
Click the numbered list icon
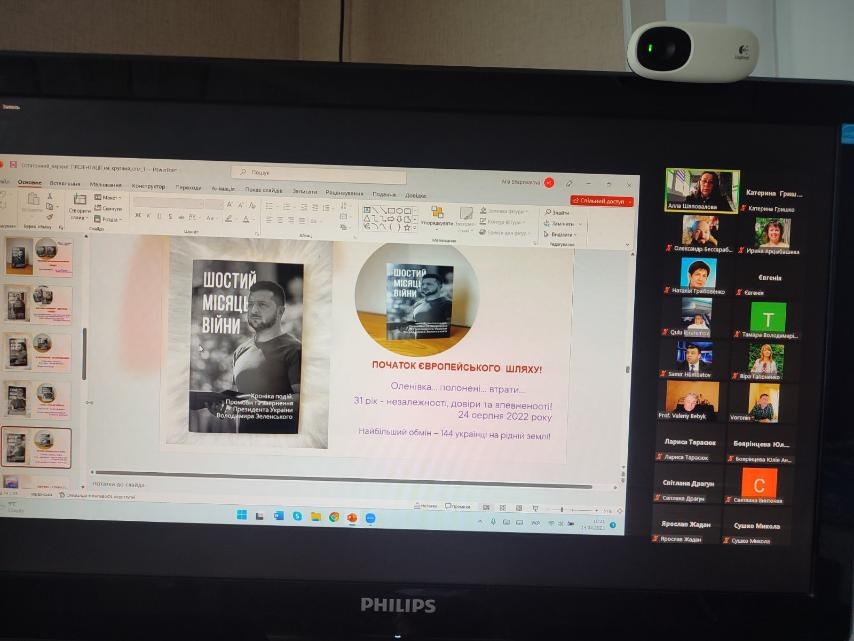coord(287,207)
